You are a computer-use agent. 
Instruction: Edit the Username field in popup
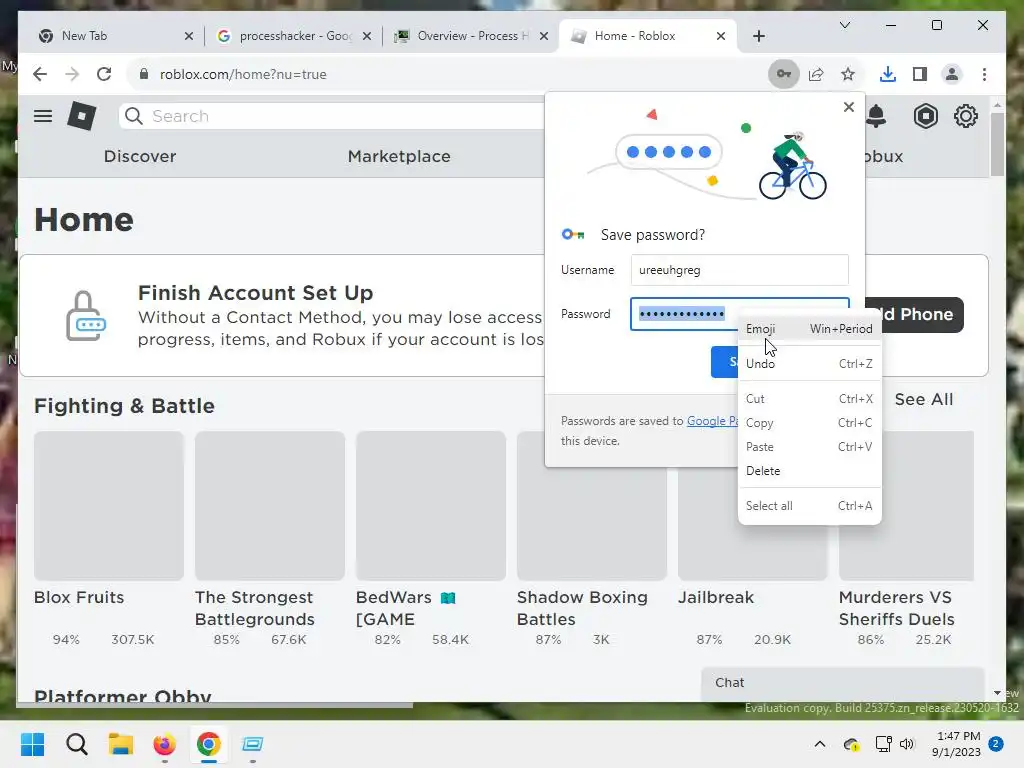pyautogui.click(x=739, y=270)
